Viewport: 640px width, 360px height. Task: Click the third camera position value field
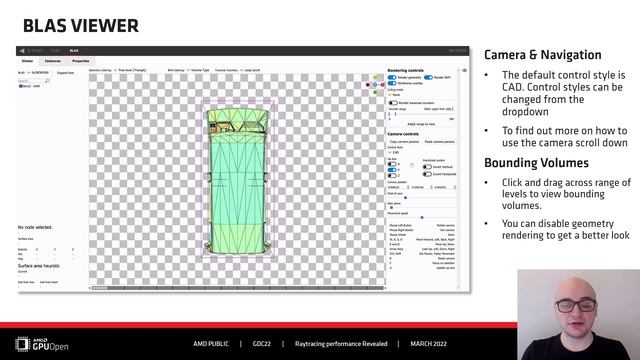click(x=444, y=187)
